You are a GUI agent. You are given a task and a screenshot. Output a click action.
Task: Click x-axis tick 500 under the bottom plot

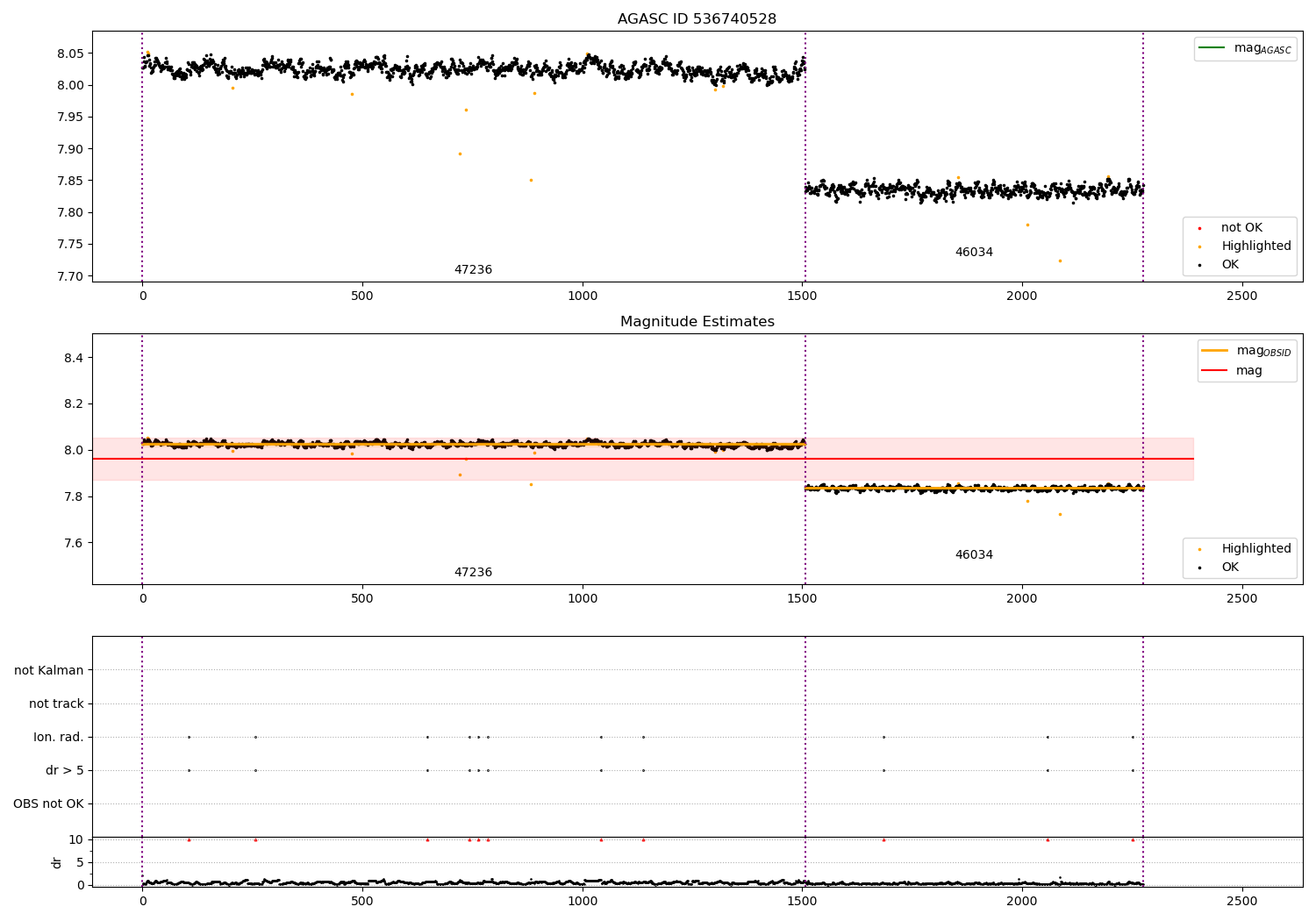(362, 902)
